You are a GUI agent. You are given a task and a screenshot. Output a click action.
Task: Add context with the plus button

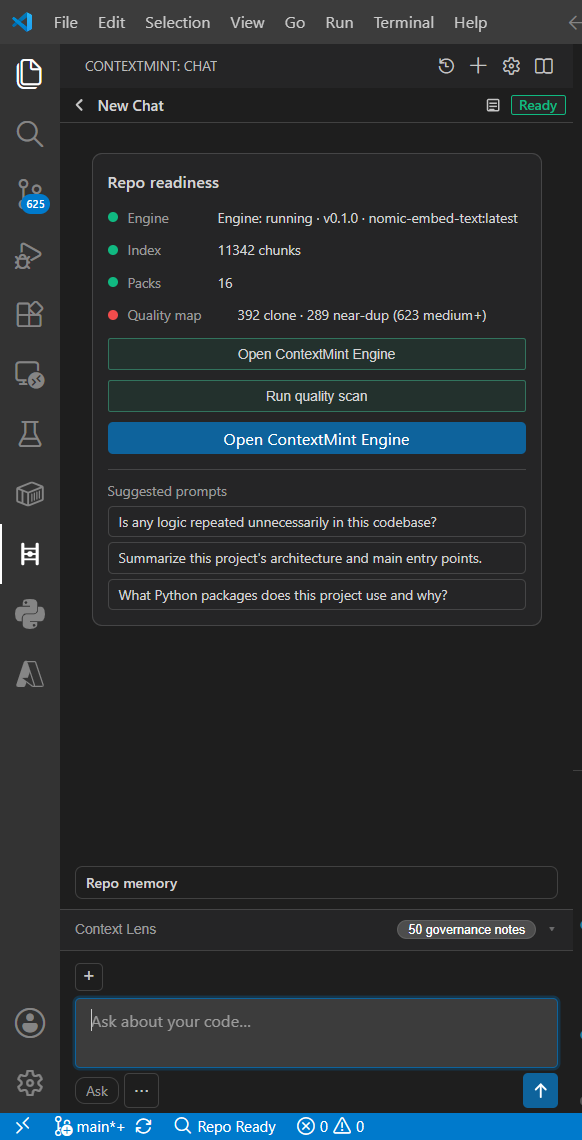[x=89, y=976]
